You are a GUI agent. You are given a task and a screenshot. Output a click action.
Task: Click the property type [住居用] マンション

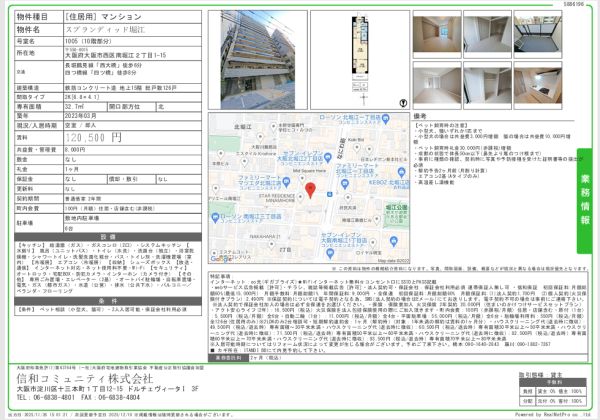coord(103,17)
